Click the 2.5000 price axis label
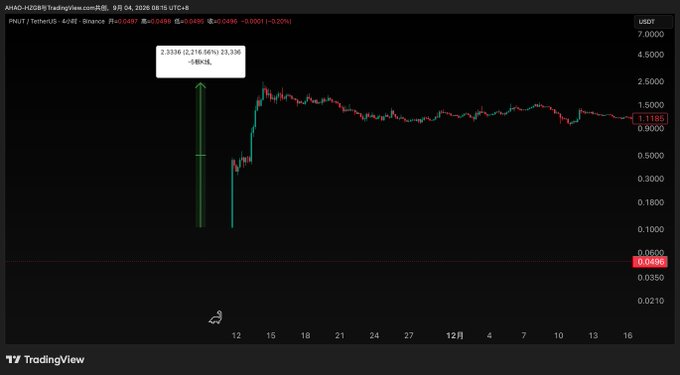Viewport: 680px width, 375px height. 651,82
